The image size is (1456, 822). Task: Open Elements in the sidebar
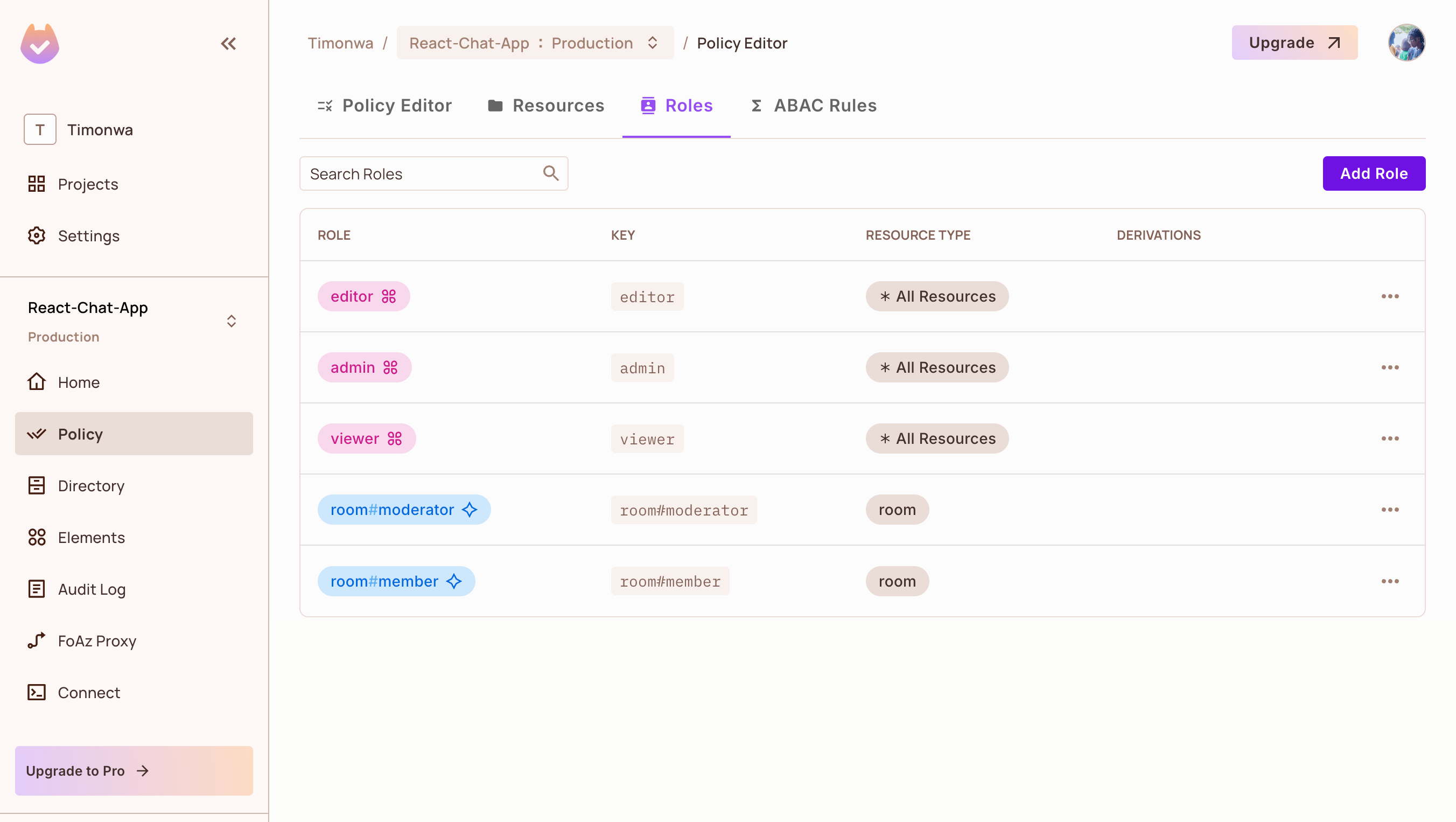click(x=91, y=537)
